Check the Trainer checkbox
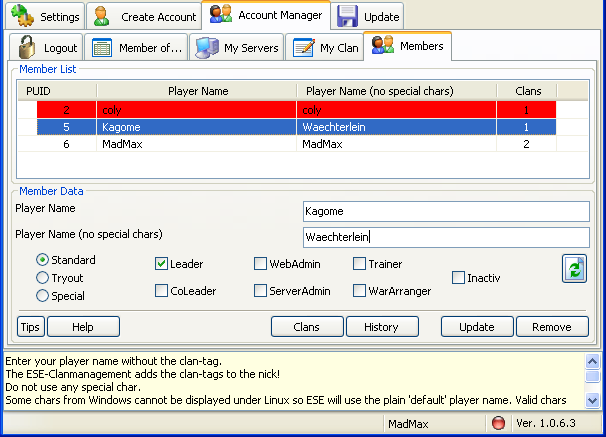Image resolution: width=606 pixels, height=437 pixels. (359, 264)
